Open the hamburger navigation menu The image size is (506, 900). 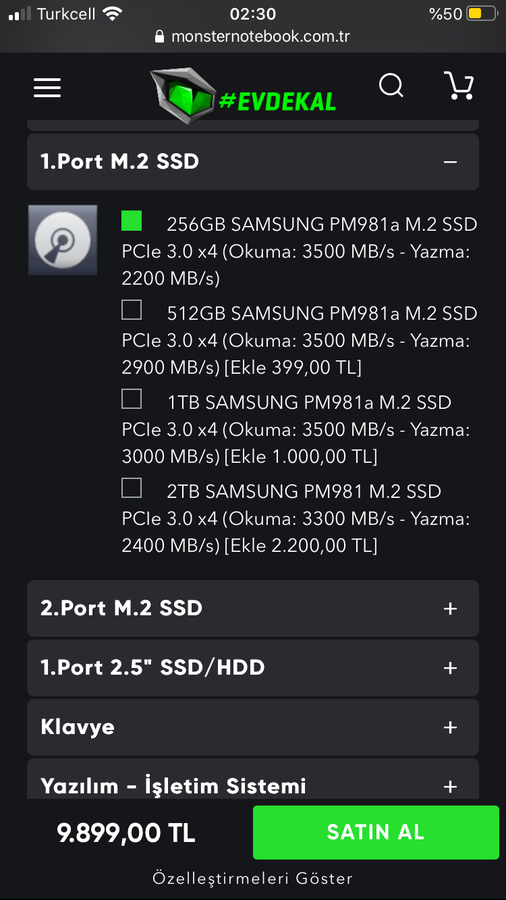coord(47,87)
